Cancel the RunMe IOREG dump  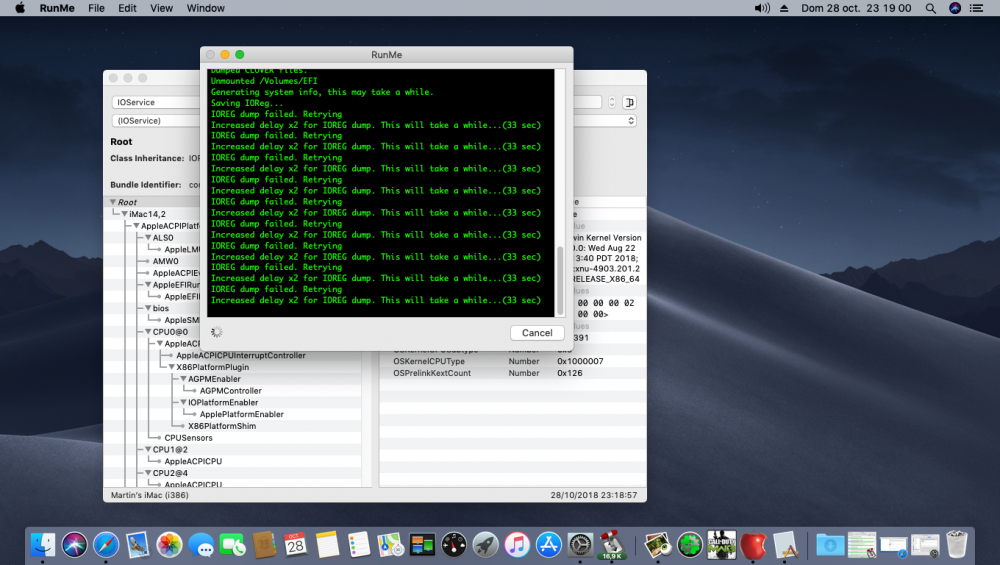(537, 333)
